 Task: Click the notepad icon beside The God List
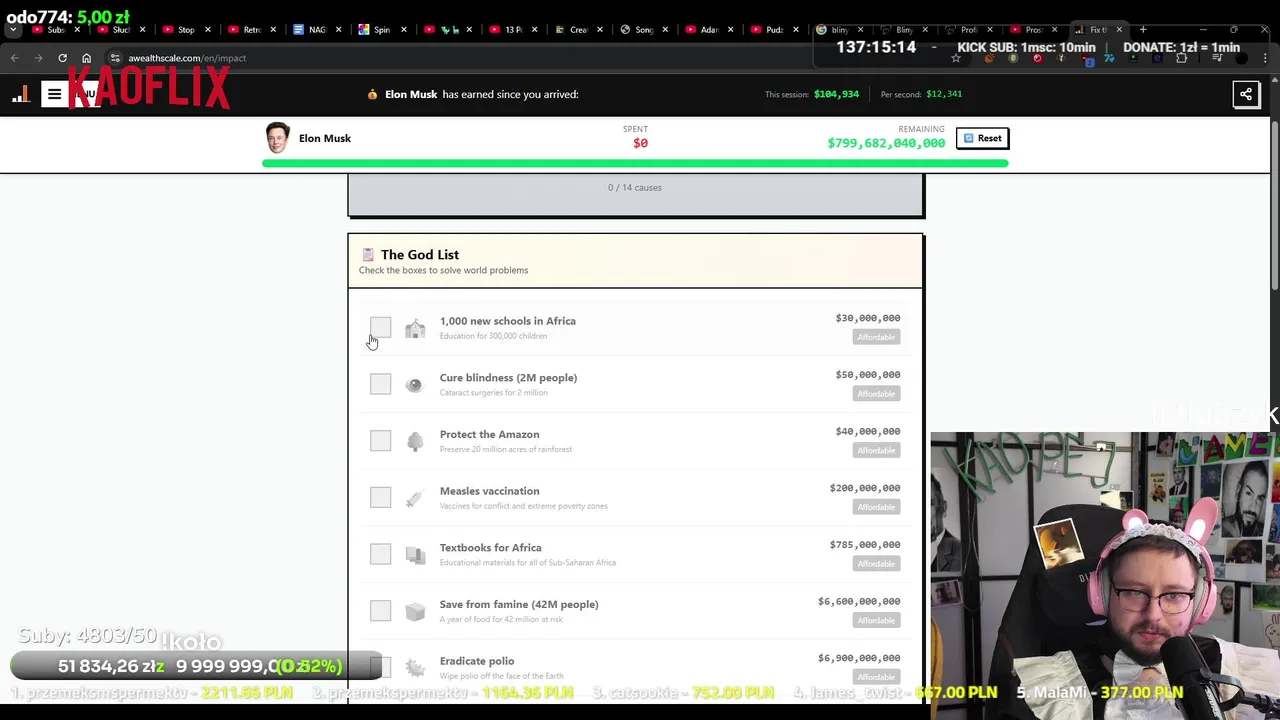pyautogui.click(x=368, y=255)
